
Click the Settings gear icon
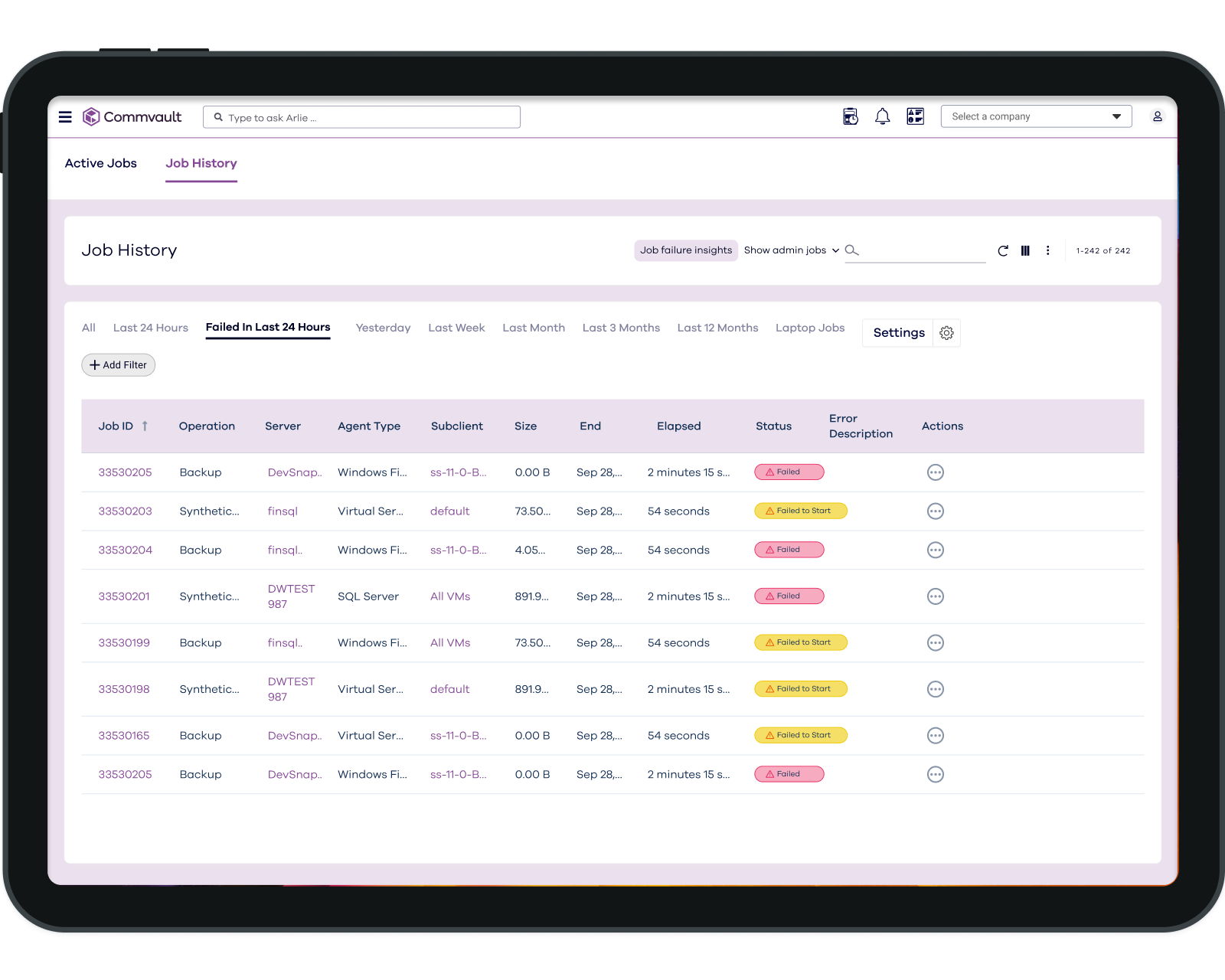click(946, 333)
